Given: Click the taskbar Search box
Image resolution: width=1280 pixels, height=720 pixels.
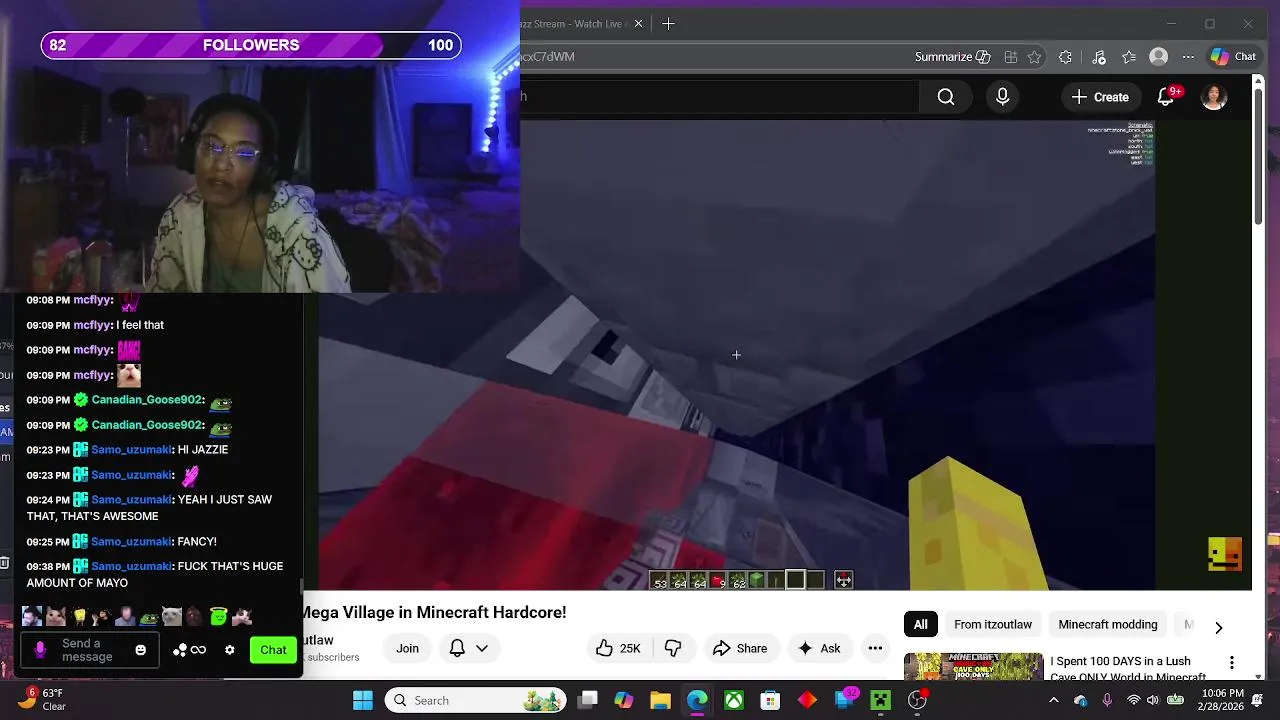Looking at the screenshot, I should point(476,700).
